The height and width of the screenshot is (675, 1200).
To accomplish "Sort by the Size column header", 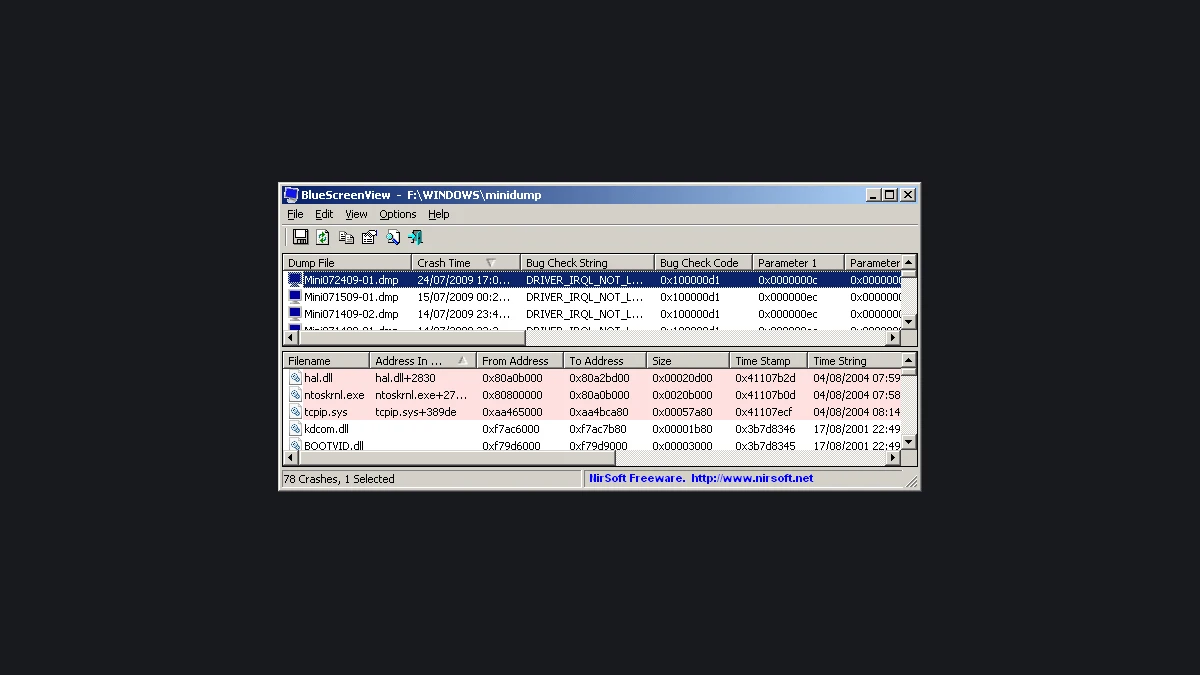I will coord(687,361).
